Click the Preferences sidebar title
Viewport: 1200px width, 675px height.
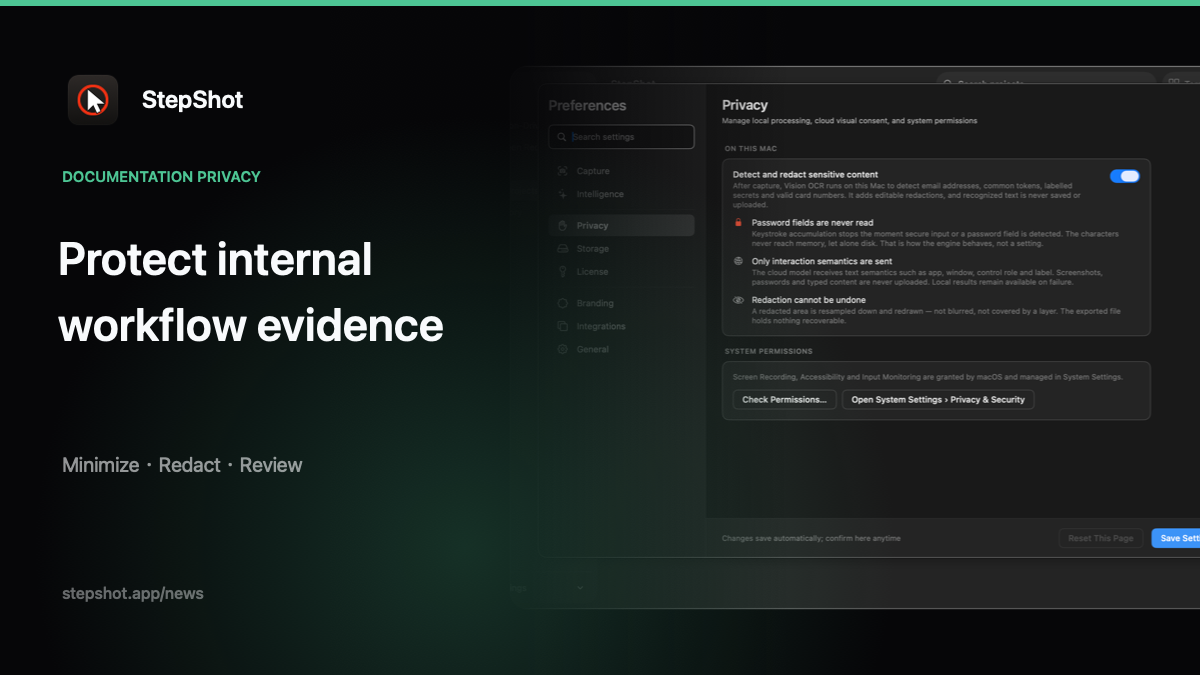[x=587, y=106]
